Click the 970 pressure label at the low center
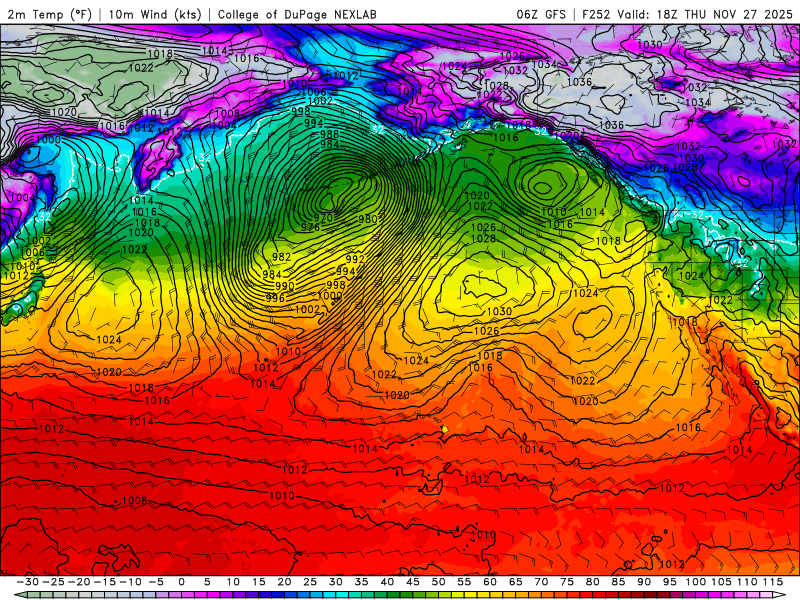 click(x=322, y=218)
